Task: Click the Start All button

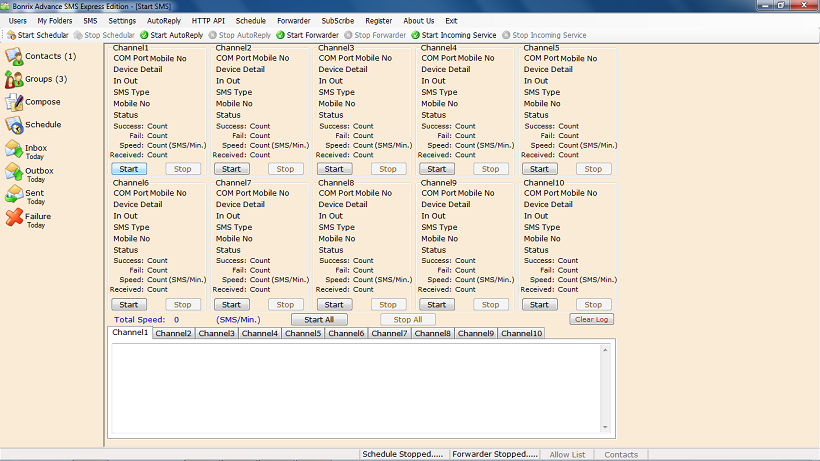Action: [319, 319]
